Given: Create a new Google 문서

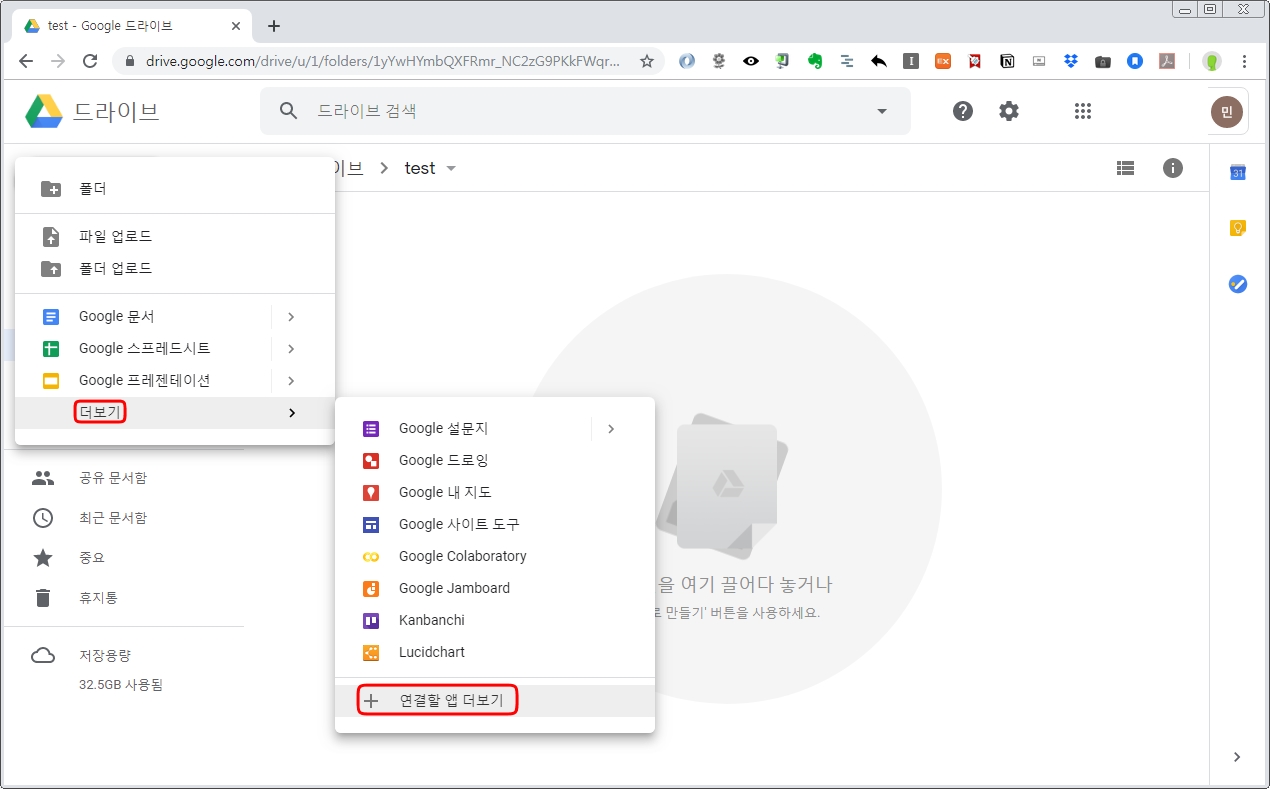Looking at the screenshot, I should tap(143, 317).
